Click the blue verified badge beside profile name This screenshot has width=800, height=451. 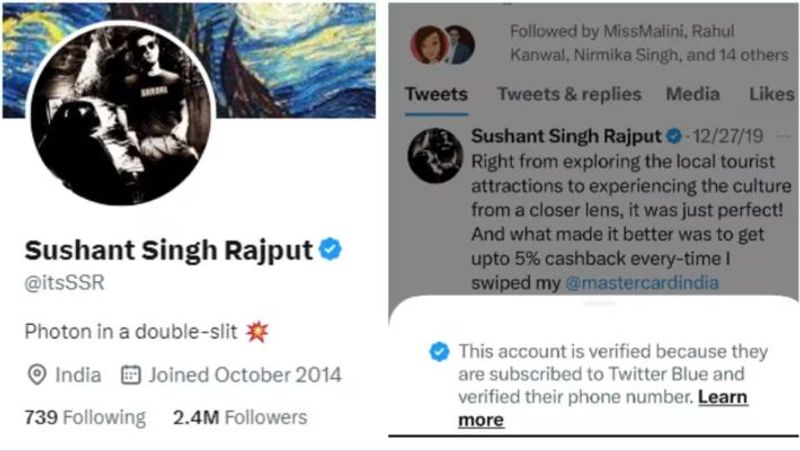coord(330,250)
